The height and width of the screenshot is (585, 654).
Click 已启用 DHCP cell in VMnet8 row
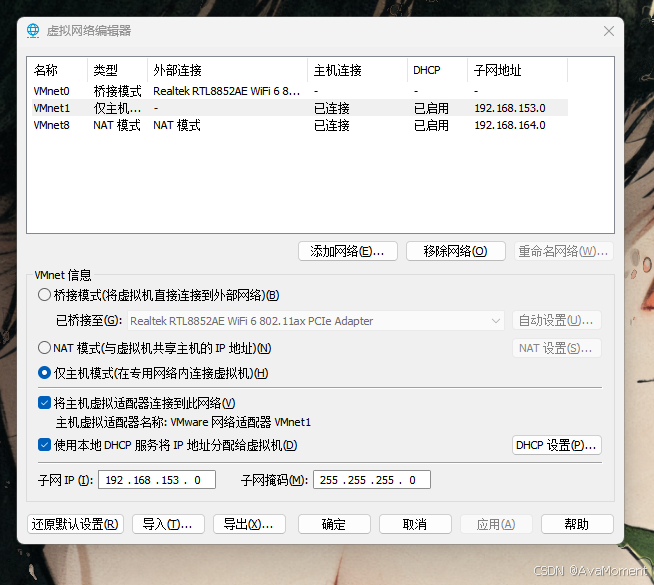[x=431, y=125]
